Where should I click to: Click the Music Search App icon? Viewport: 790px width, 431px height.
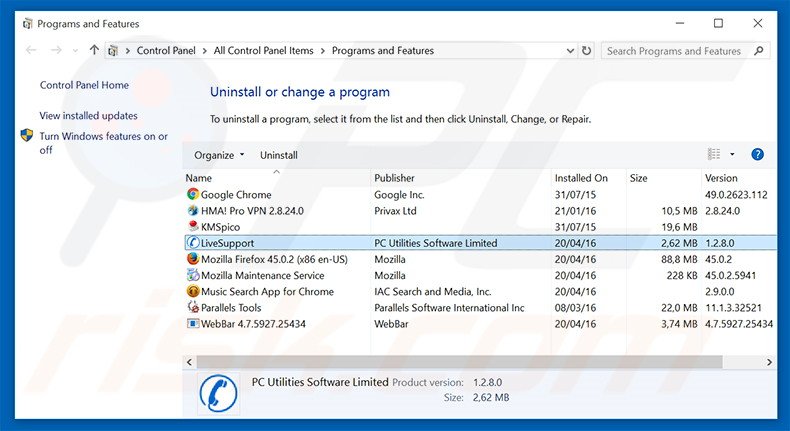point(192,291)
